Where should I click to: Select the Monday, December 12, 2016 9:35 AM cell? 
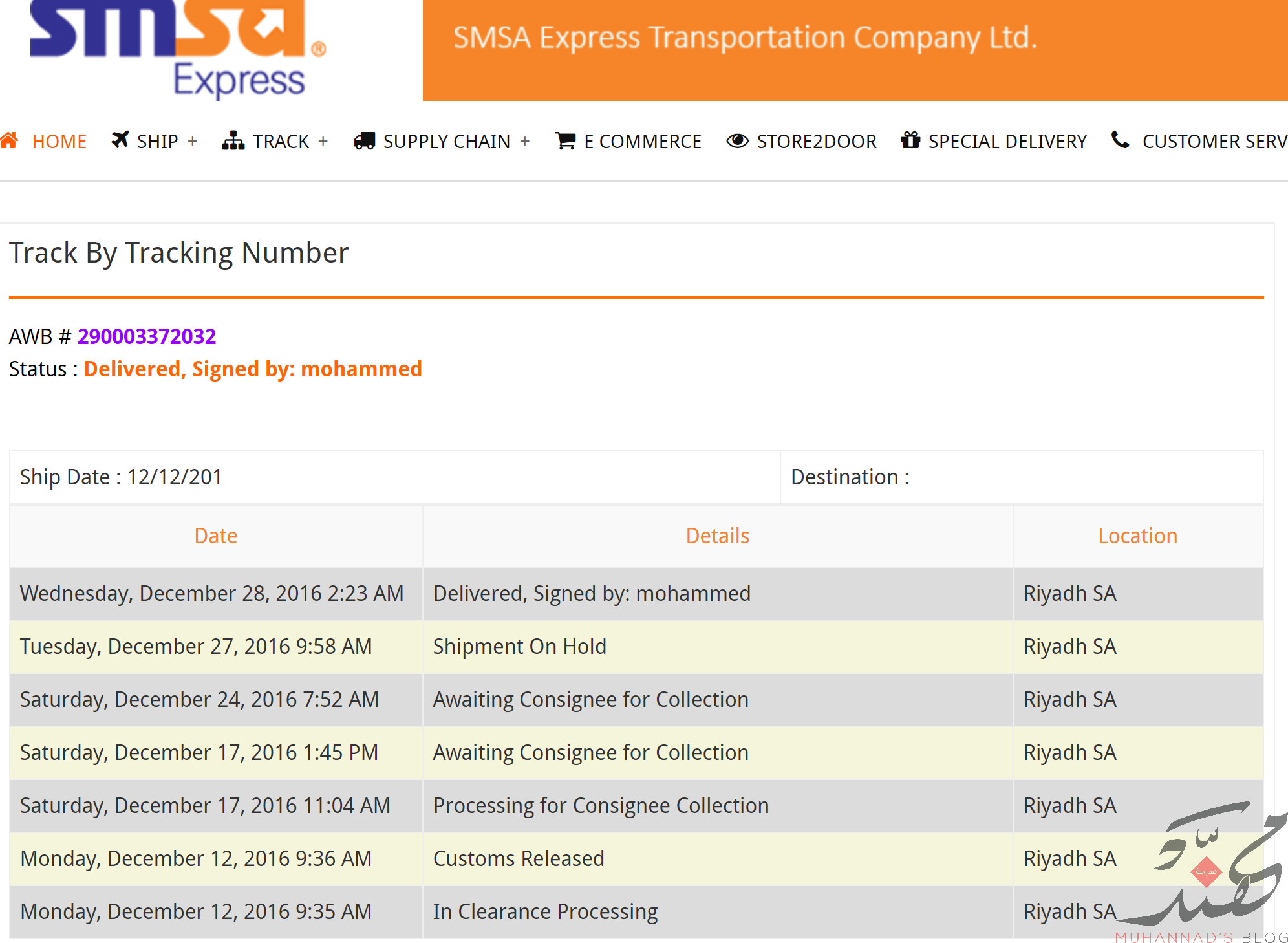coord(216,912)
